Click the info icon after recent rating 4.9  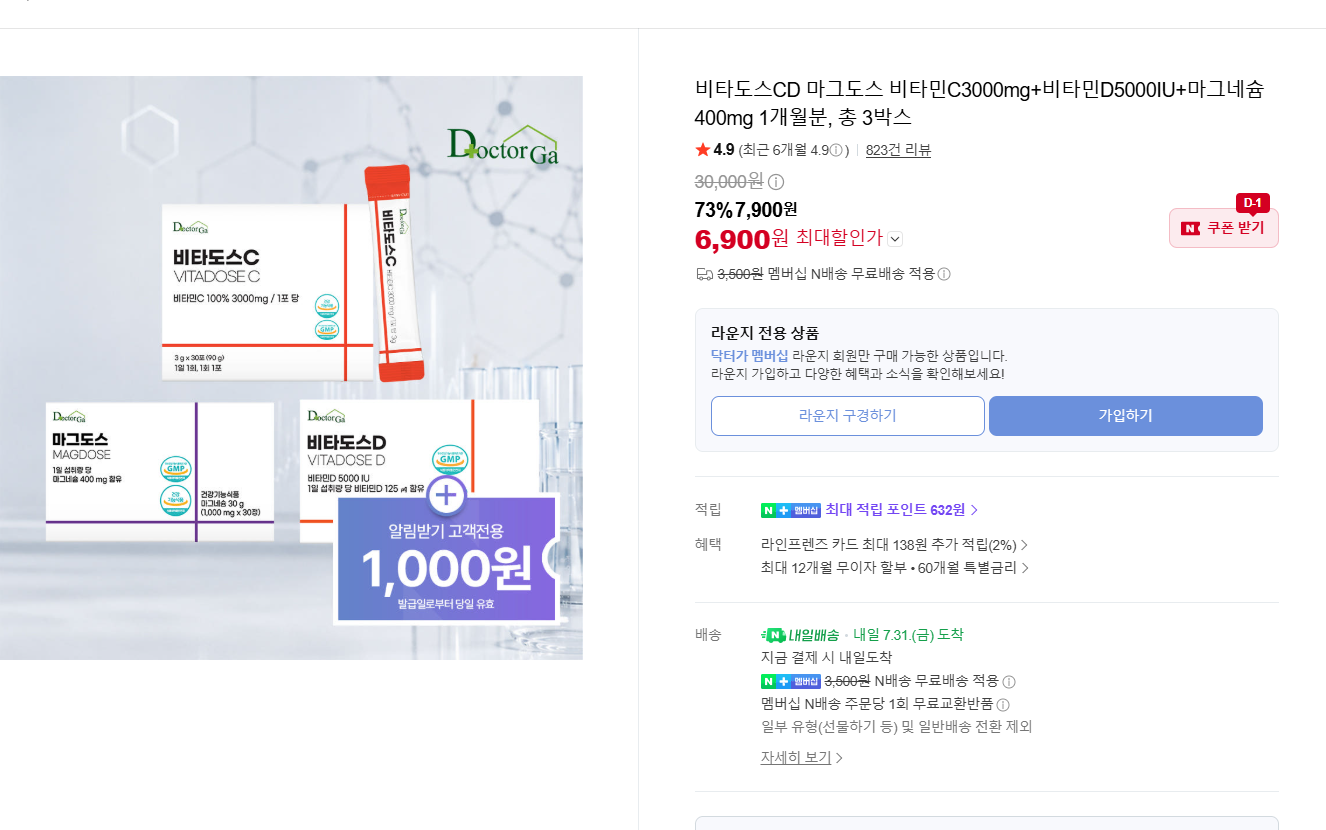pos(836,151)
